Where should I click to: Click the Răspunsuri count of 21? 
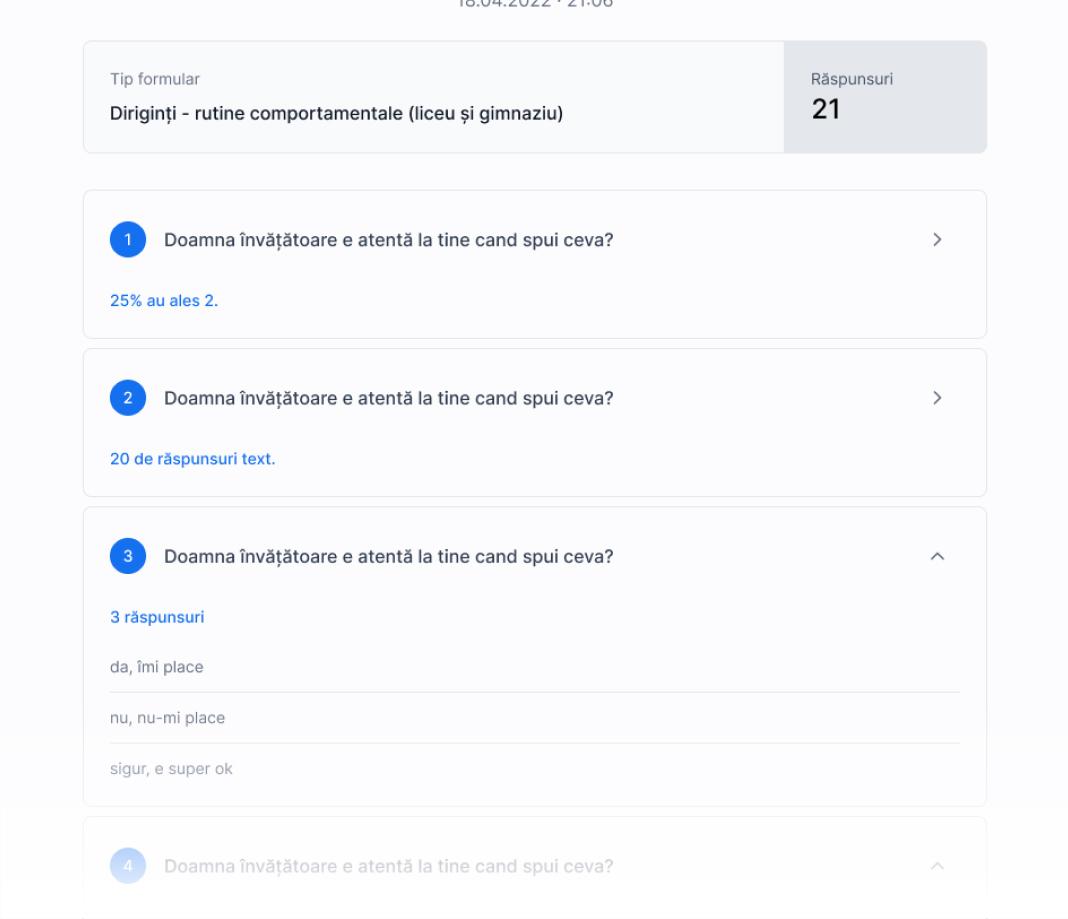click(826, 110)
